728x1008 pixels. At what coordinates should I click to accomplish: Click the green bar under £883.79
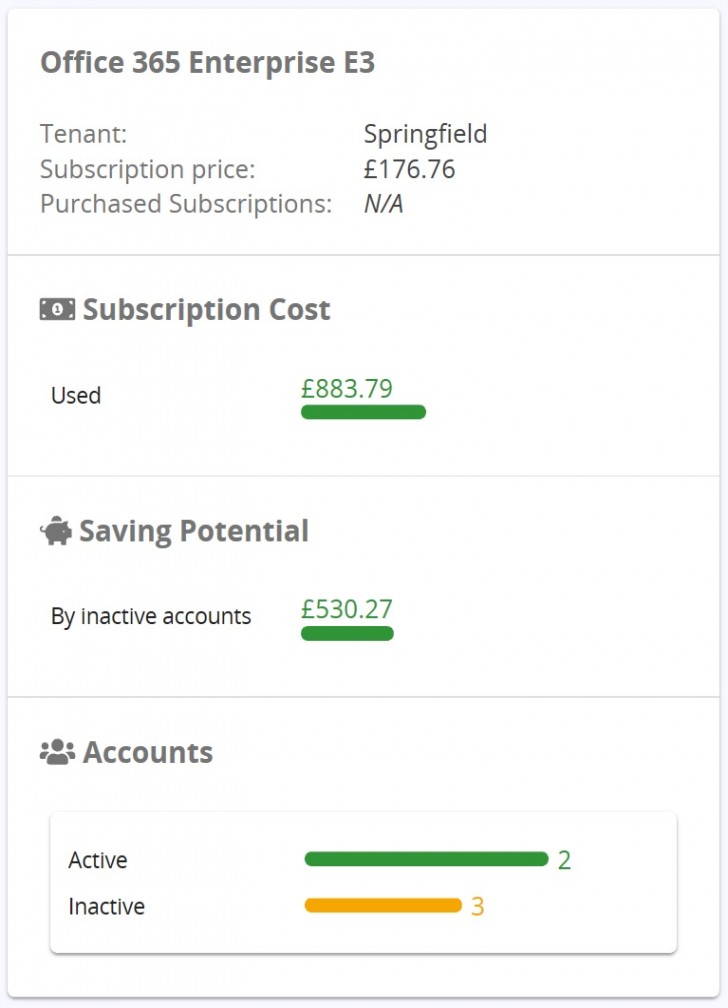pyautogui.click(x=363, y=412)
